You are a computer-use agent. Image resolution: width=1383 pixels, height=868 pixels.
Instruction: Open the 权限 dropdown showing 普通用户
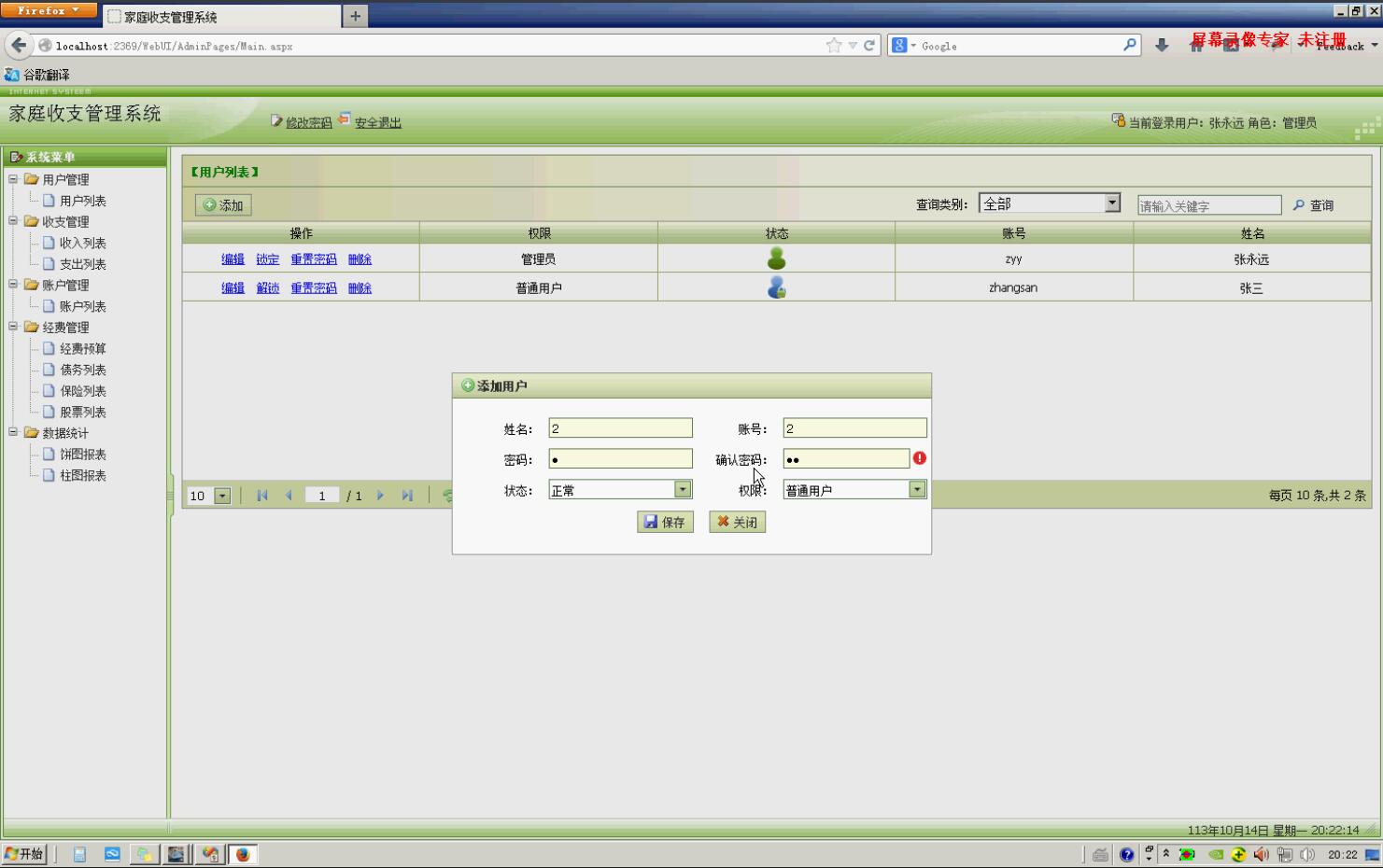[917, 489]
